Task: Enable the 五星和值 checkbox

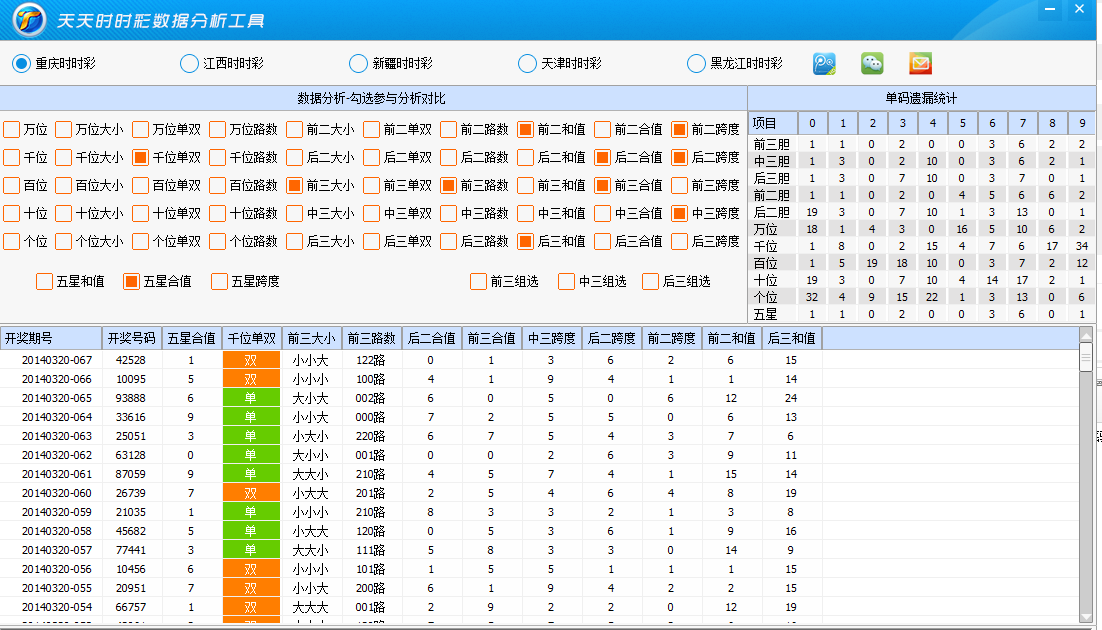Action: [46, 281]
